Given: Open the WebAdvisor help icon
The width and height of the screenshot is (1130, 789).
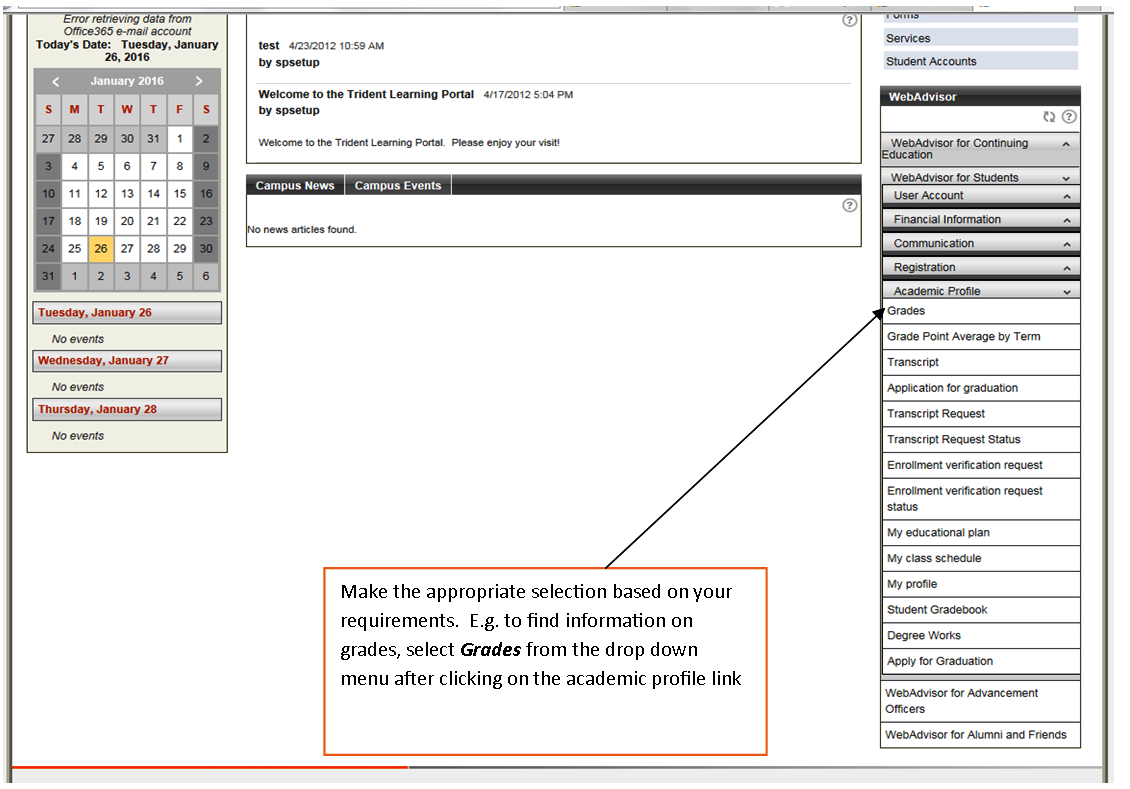Looking at the screenshot, I should (1069, 117).
